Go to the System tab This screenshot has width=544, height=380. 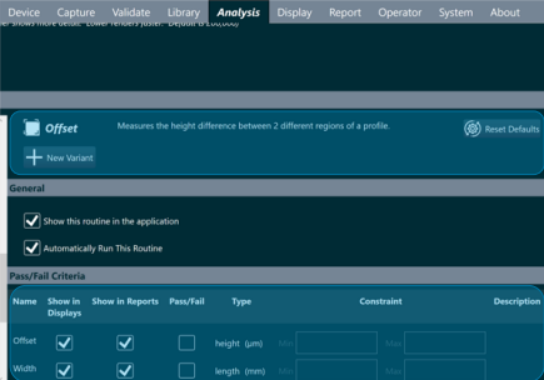coord(456,12)
